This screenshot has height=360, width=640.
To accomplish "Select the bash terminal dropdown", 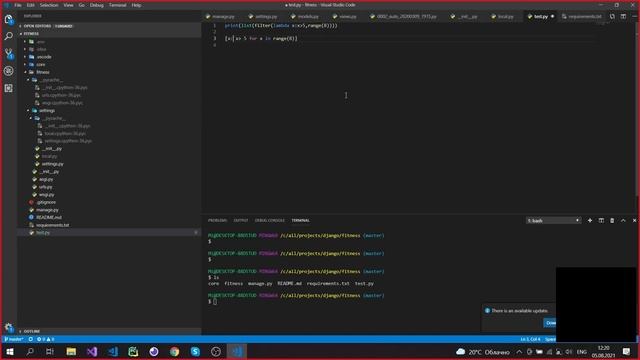I will click(x=553, y=220).
